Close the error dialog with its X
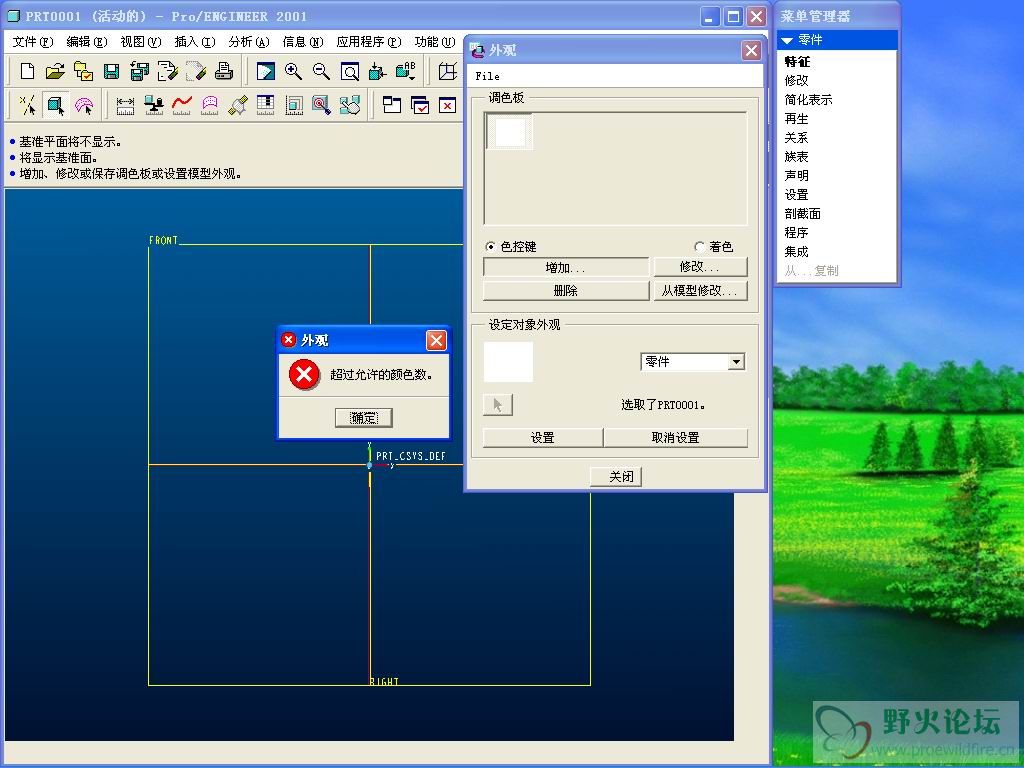The width and height of the screenshot is (1024, 768). point(436,340)
